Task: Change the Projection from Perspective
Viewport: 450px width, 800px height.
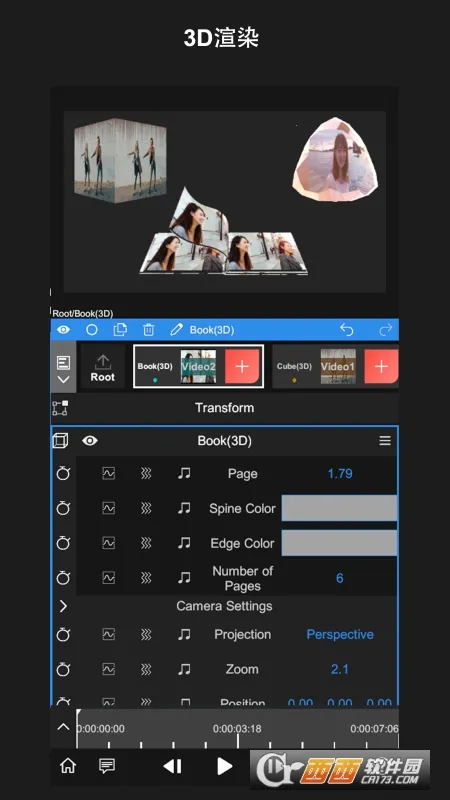Action: pyautogui.click(x=340, y=635)
